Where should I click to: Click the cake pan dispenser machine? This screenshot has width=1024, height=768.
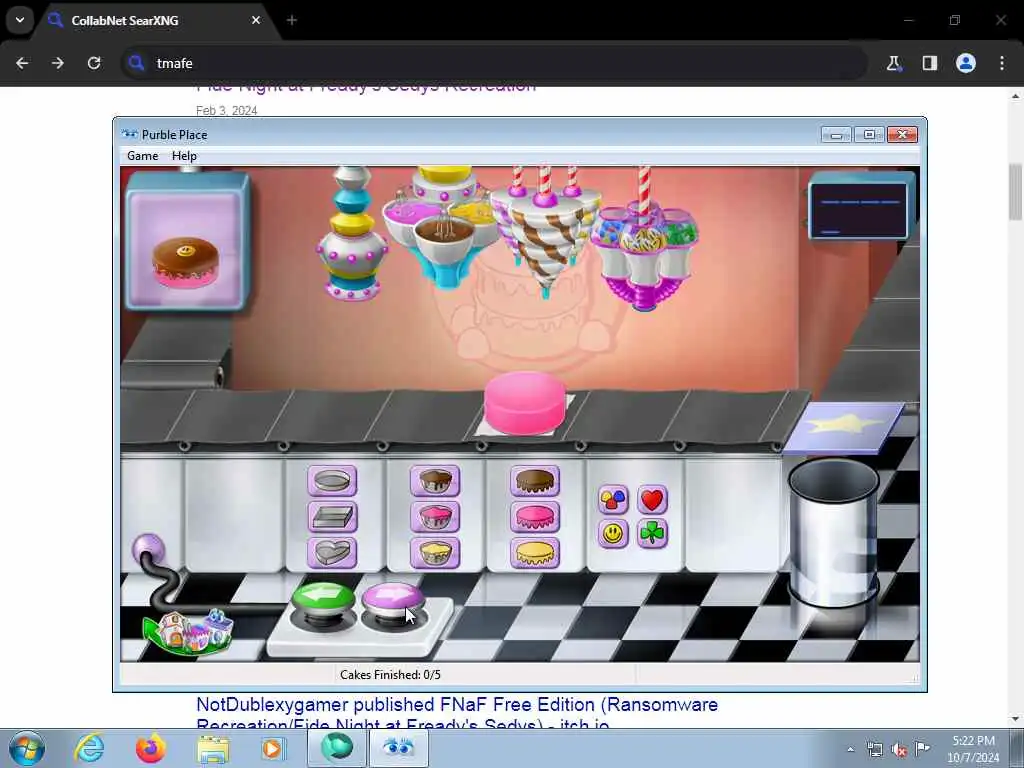(x=351, y=233)
